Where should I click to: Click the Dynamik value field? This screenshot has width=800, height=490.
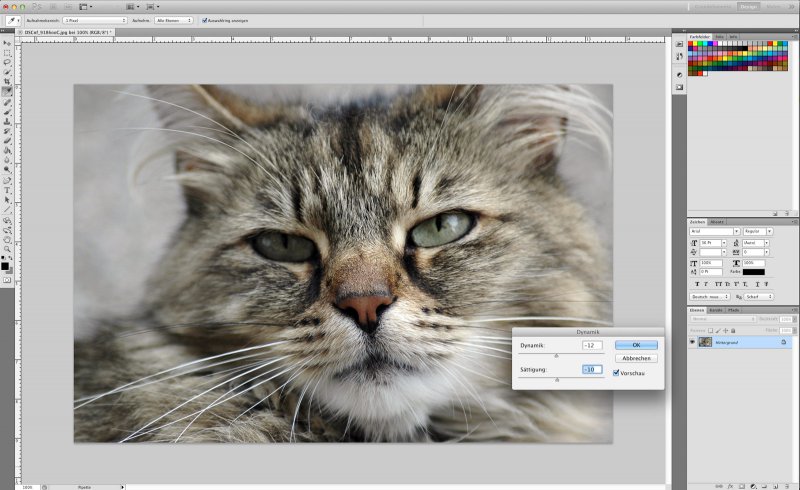(592, 346)
